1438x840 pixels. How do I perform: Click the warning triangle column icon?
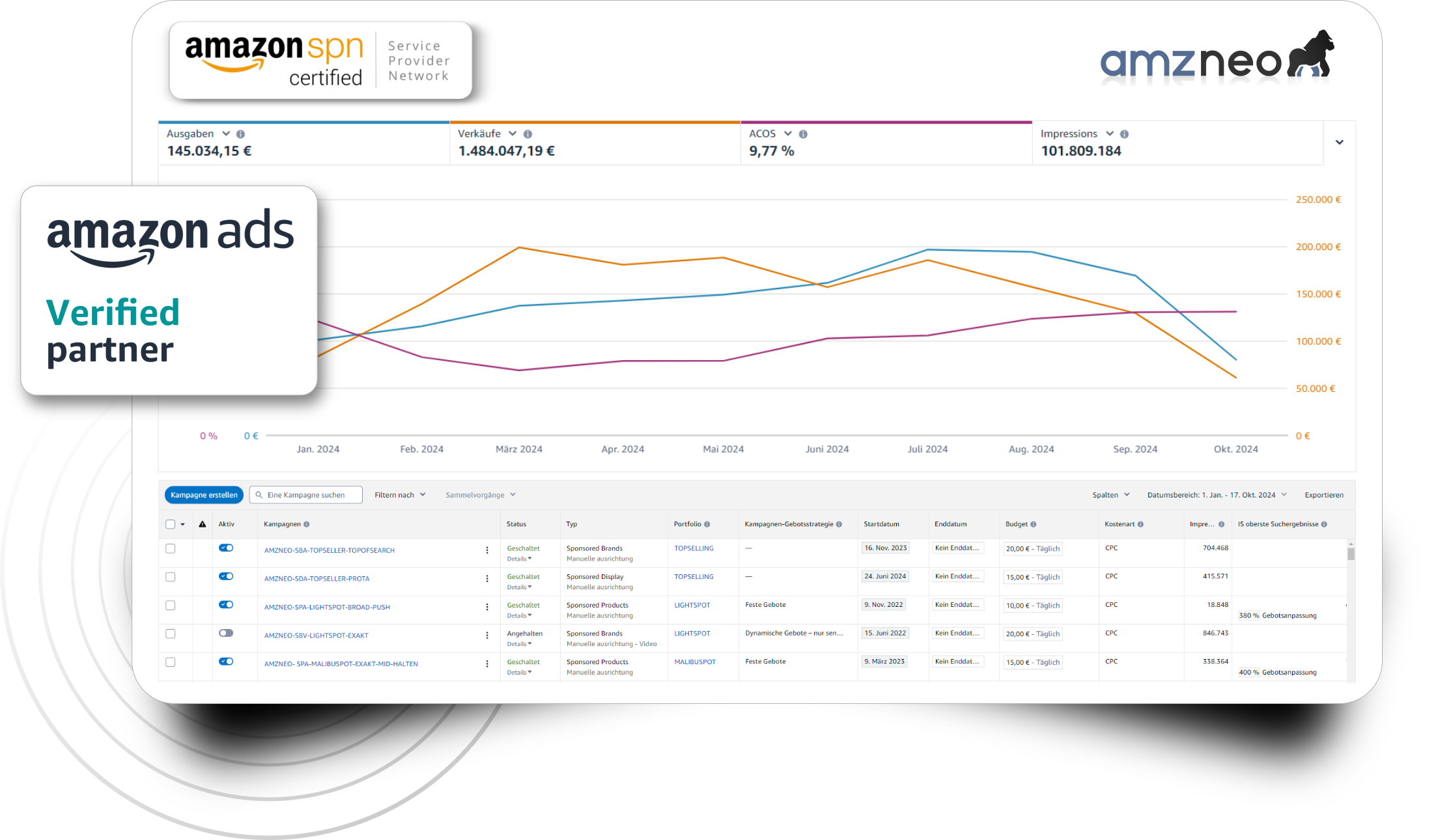(x=203, y=524)
